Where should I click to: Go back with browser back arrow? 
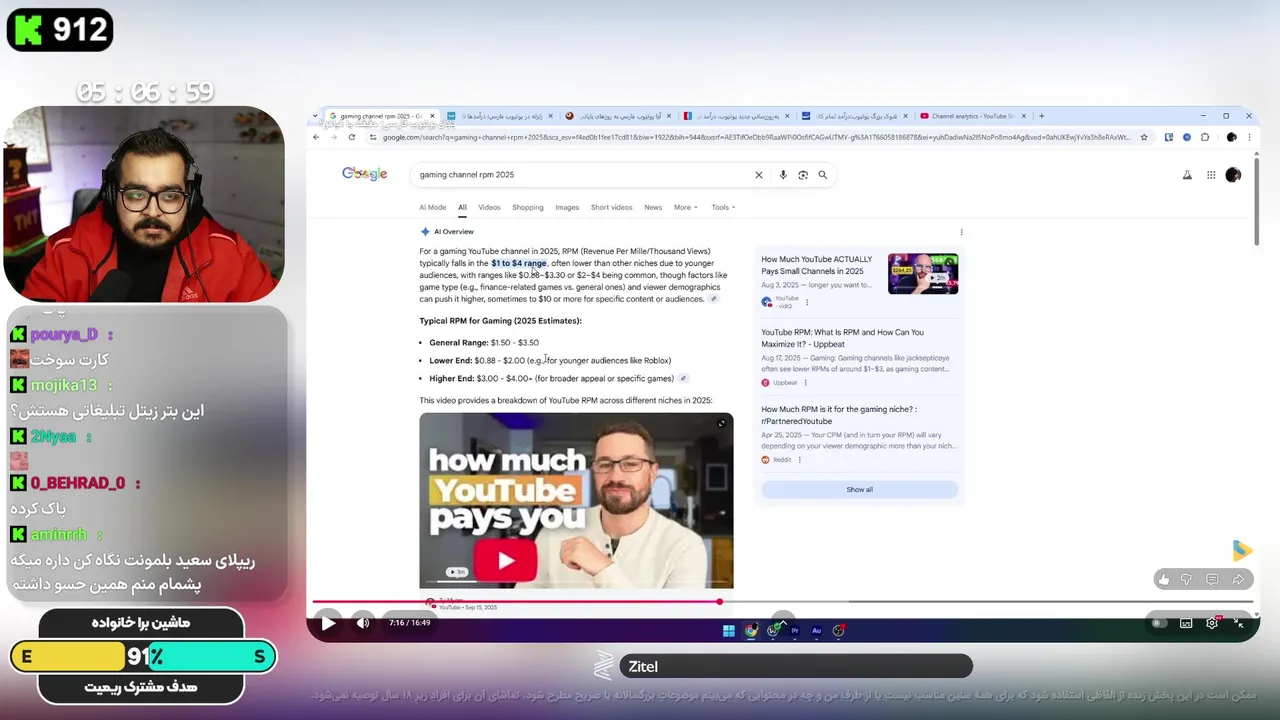[316, 137]
